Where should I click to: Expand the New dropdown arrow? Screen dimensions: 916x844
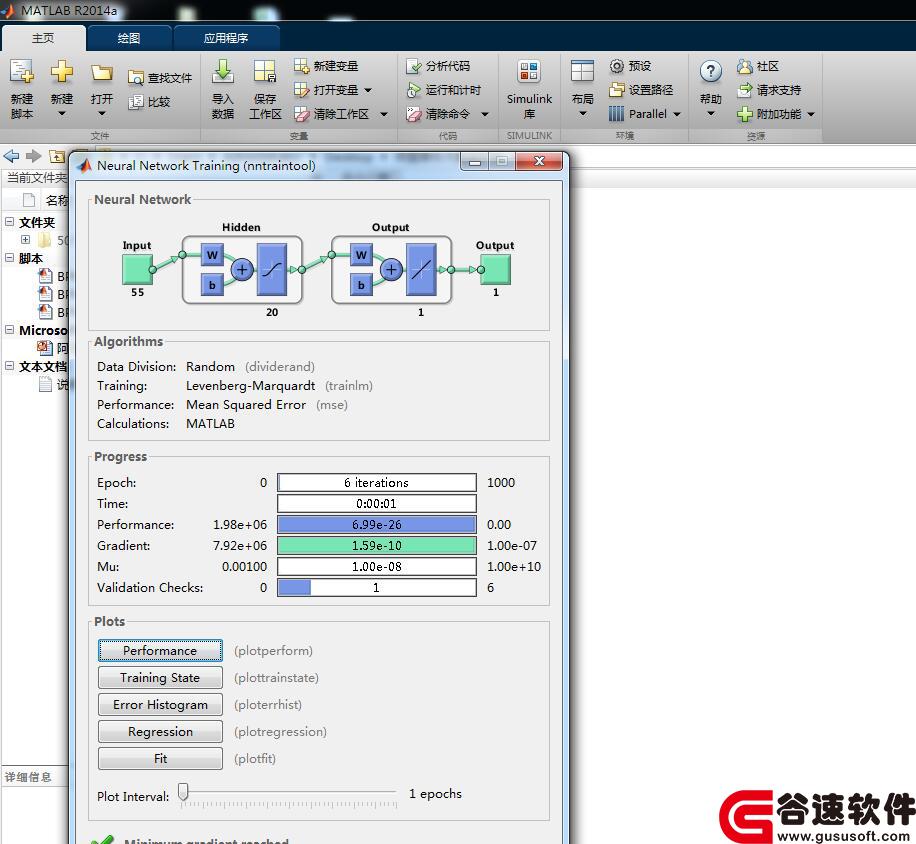tap(61, 114)
